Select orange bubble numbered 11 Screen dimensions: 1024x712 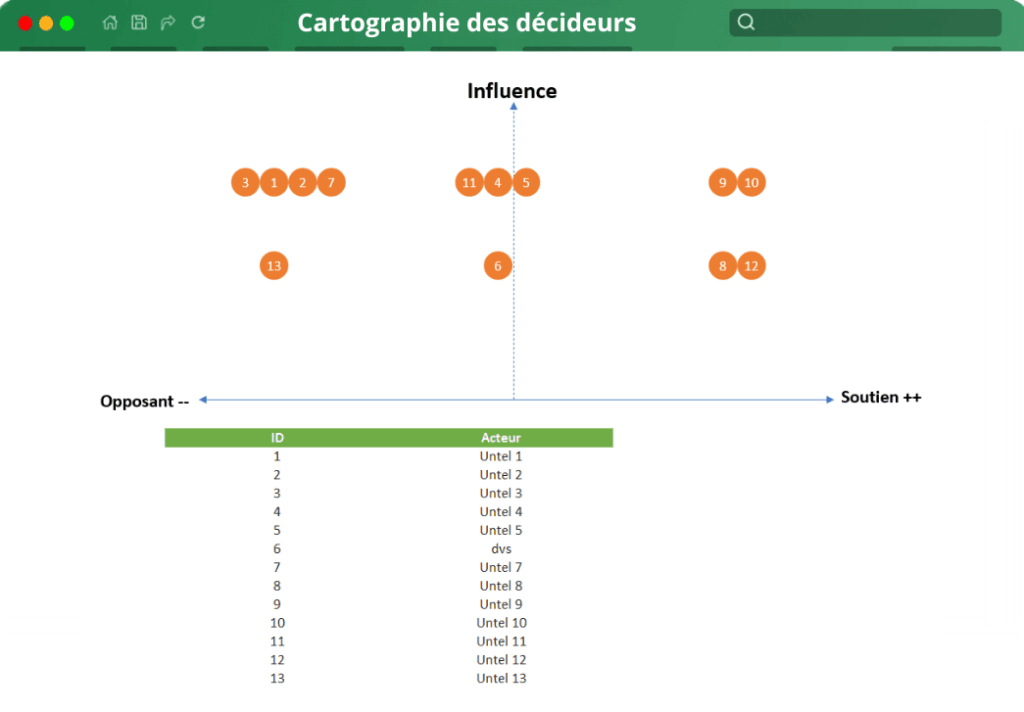pos(469,183)
